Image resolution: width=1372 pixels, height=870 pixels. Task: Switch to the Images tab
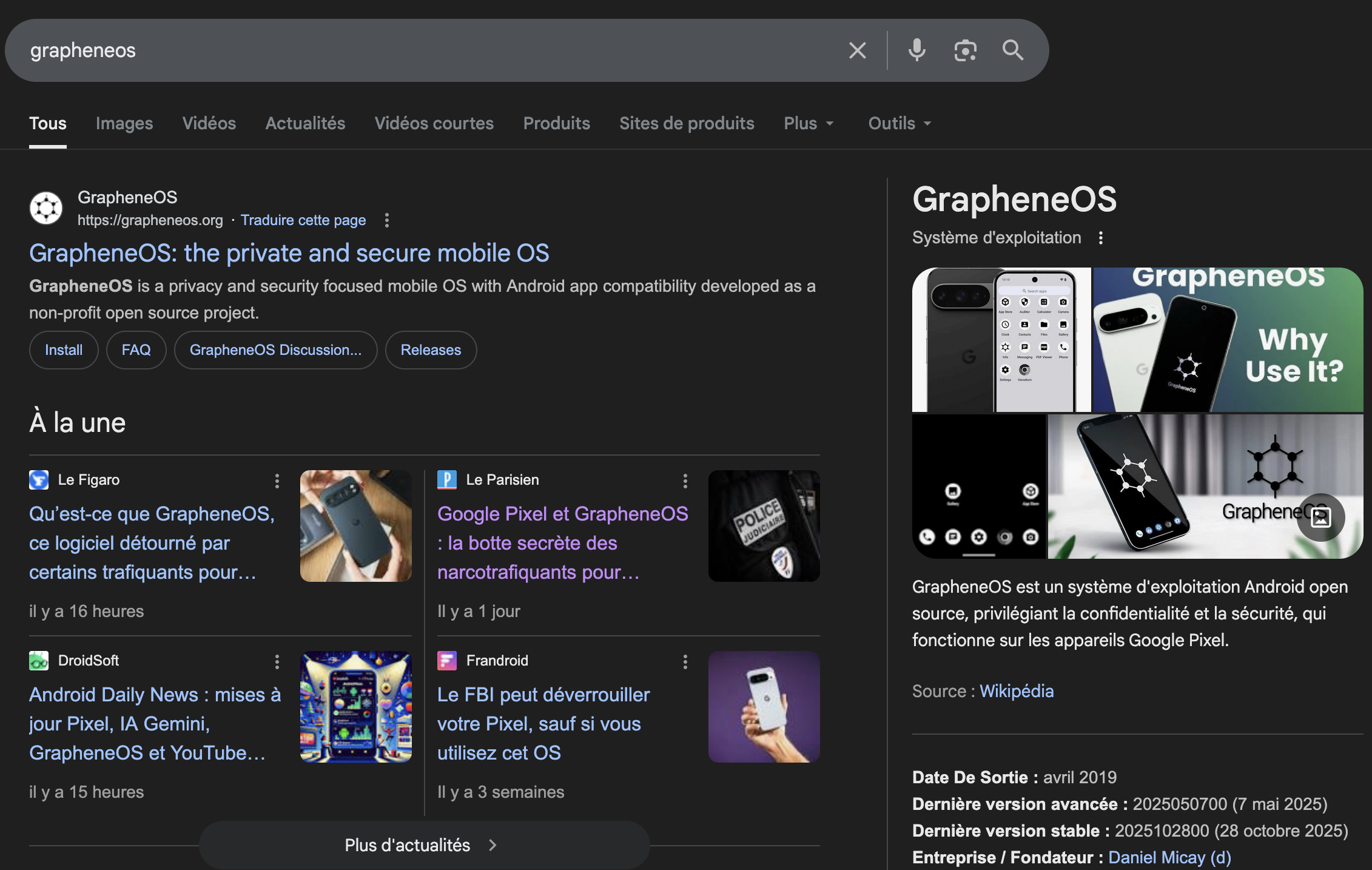point(124,124)
